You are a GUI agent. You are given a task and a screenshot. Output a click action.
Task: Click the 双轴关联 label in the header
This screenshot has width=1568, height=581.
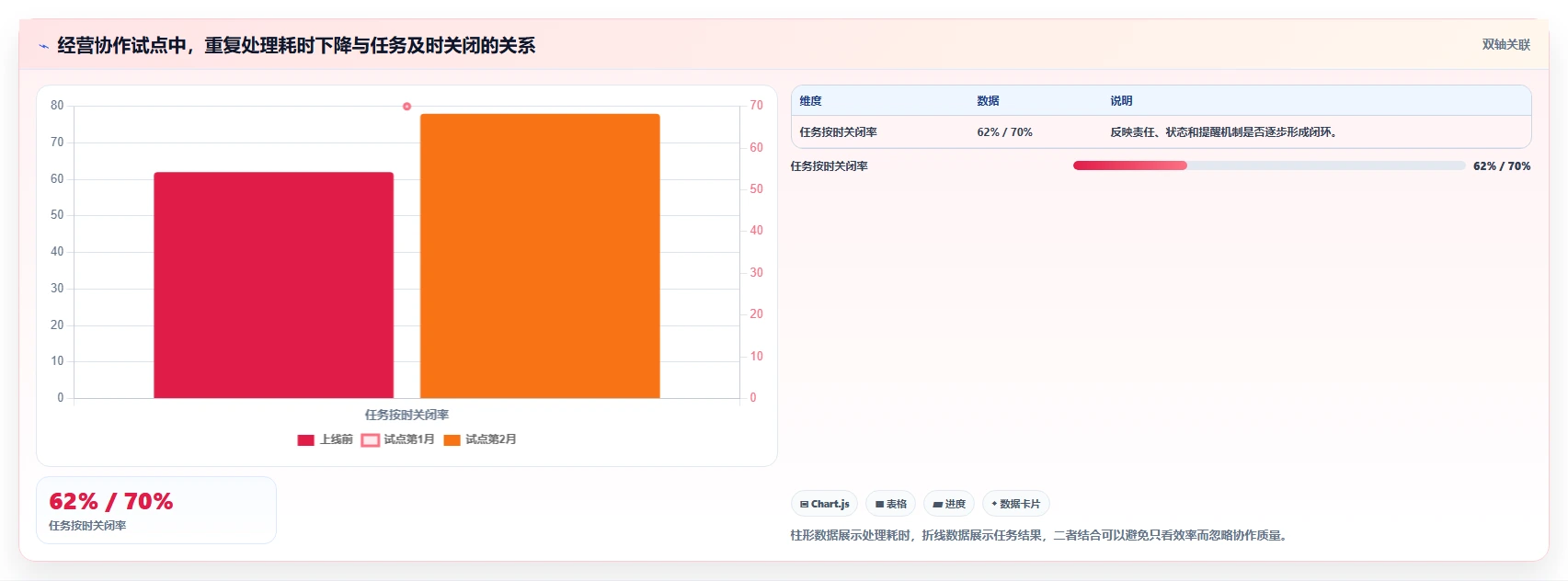point(1505,44)
